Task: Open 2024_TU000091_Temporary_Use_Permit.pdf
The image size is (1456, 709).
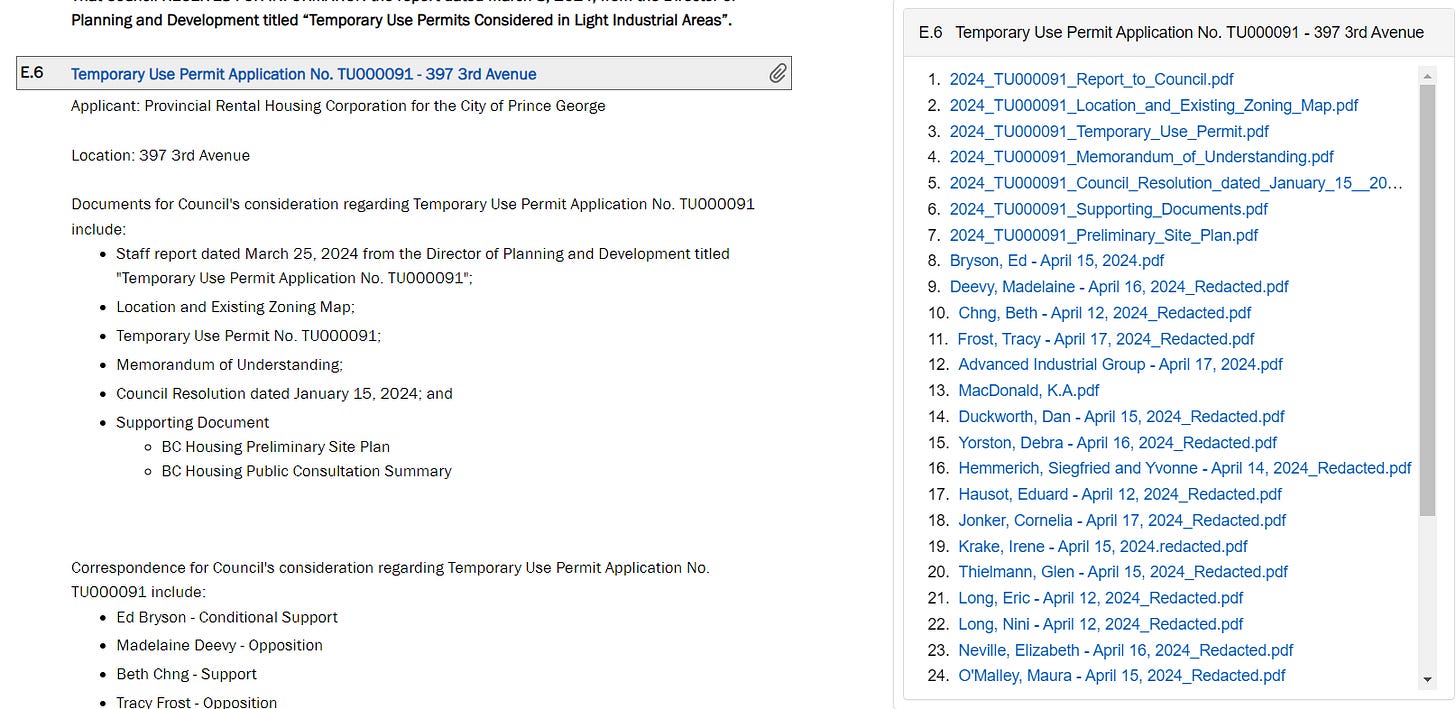Action: pos(1109,131)
